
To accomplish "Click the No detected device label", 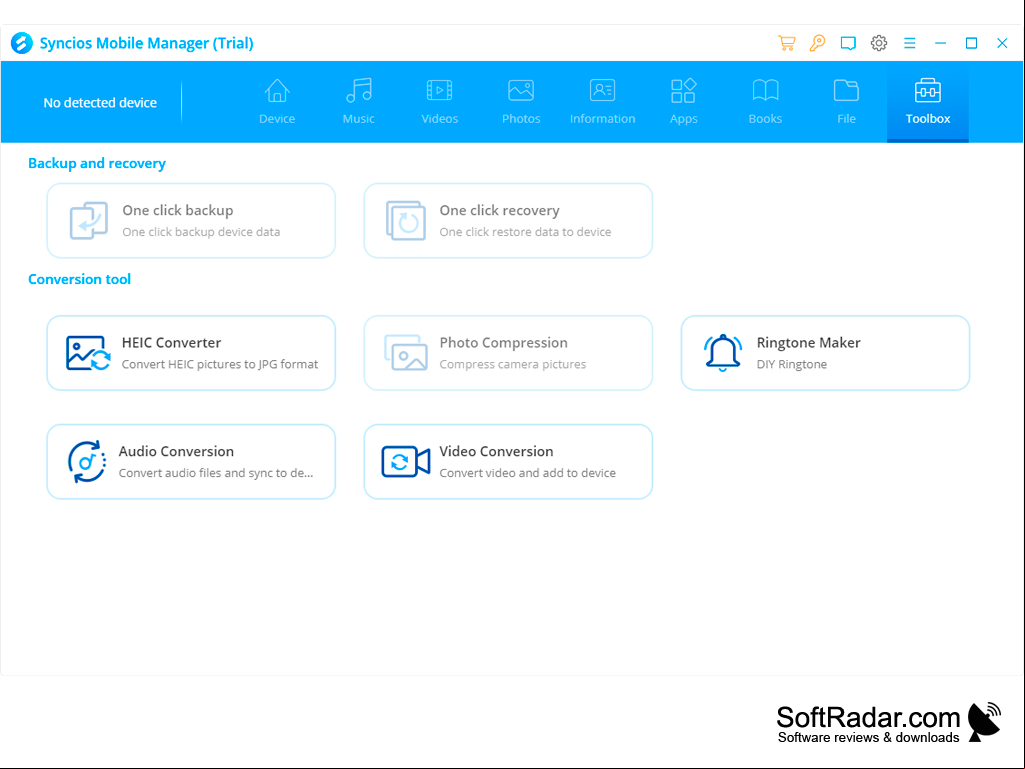I will [100, 103].
